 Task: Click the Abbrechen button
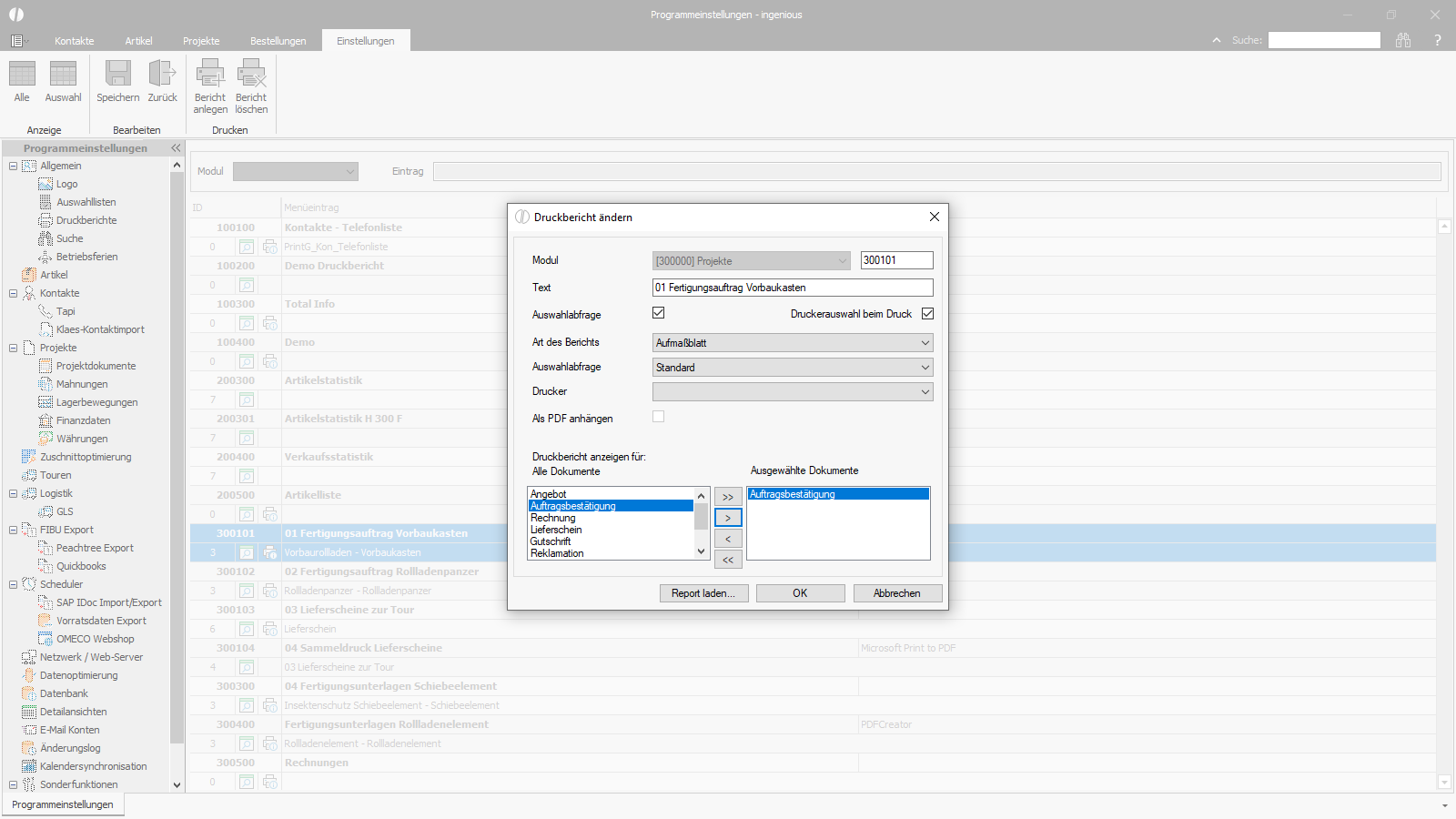897,593
